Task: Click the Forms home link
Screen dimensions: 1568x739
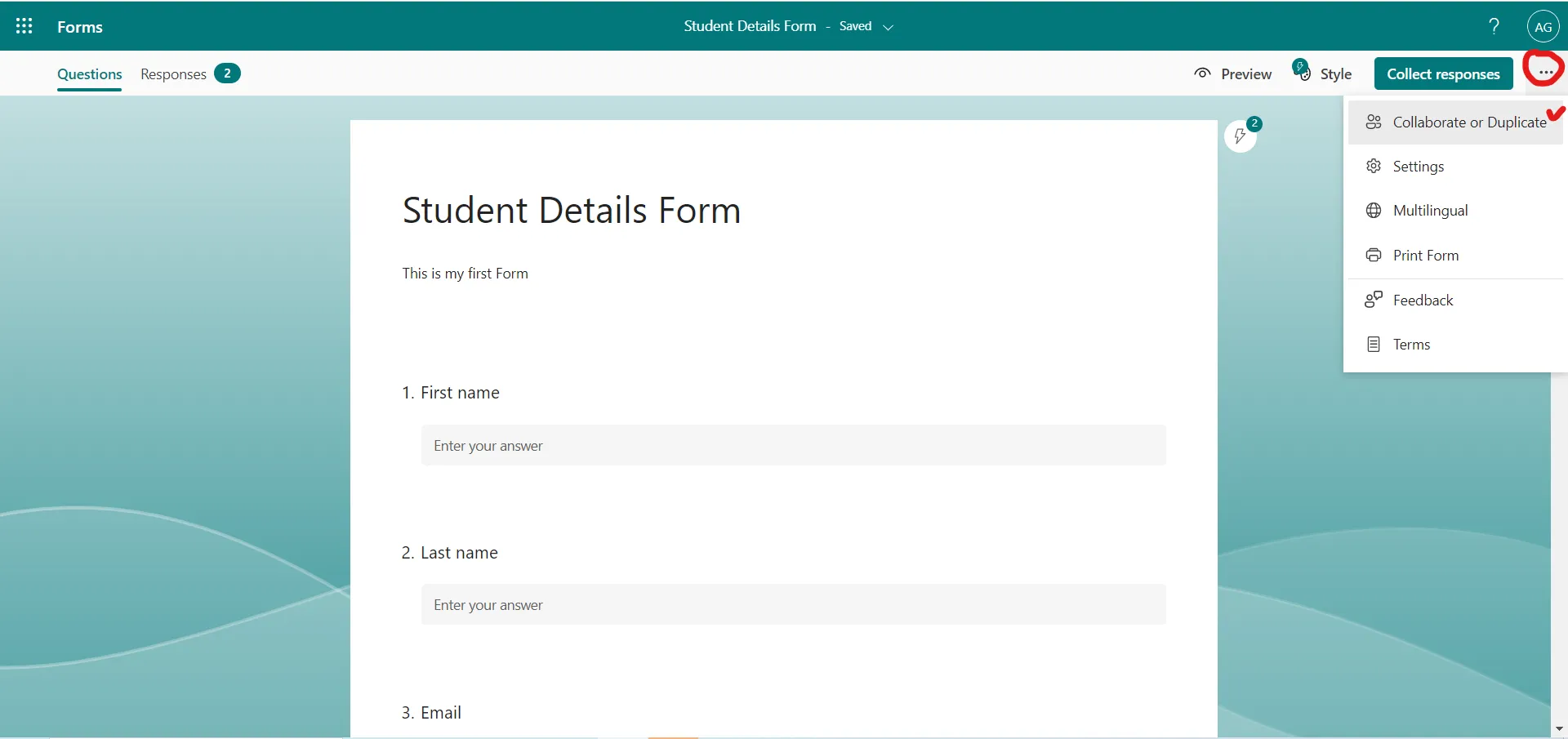Action: [81, 26]
